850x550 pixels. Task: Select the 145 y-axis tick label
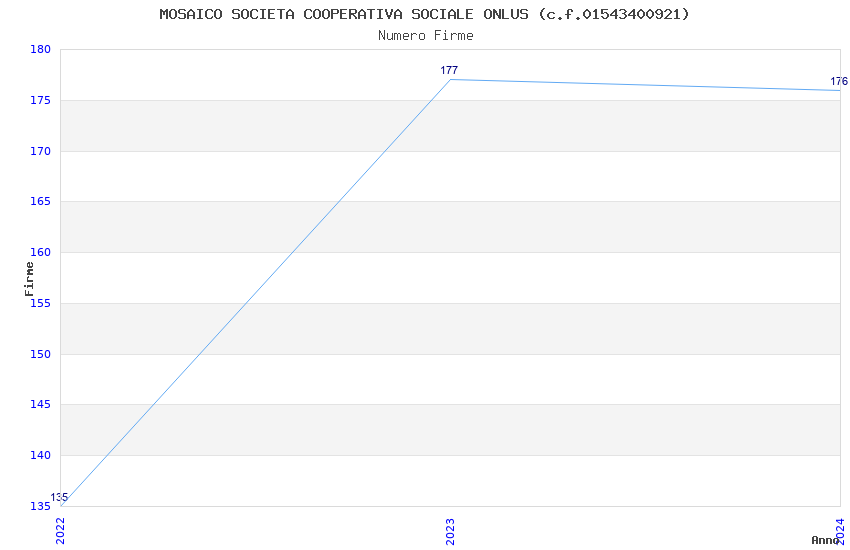40,405
